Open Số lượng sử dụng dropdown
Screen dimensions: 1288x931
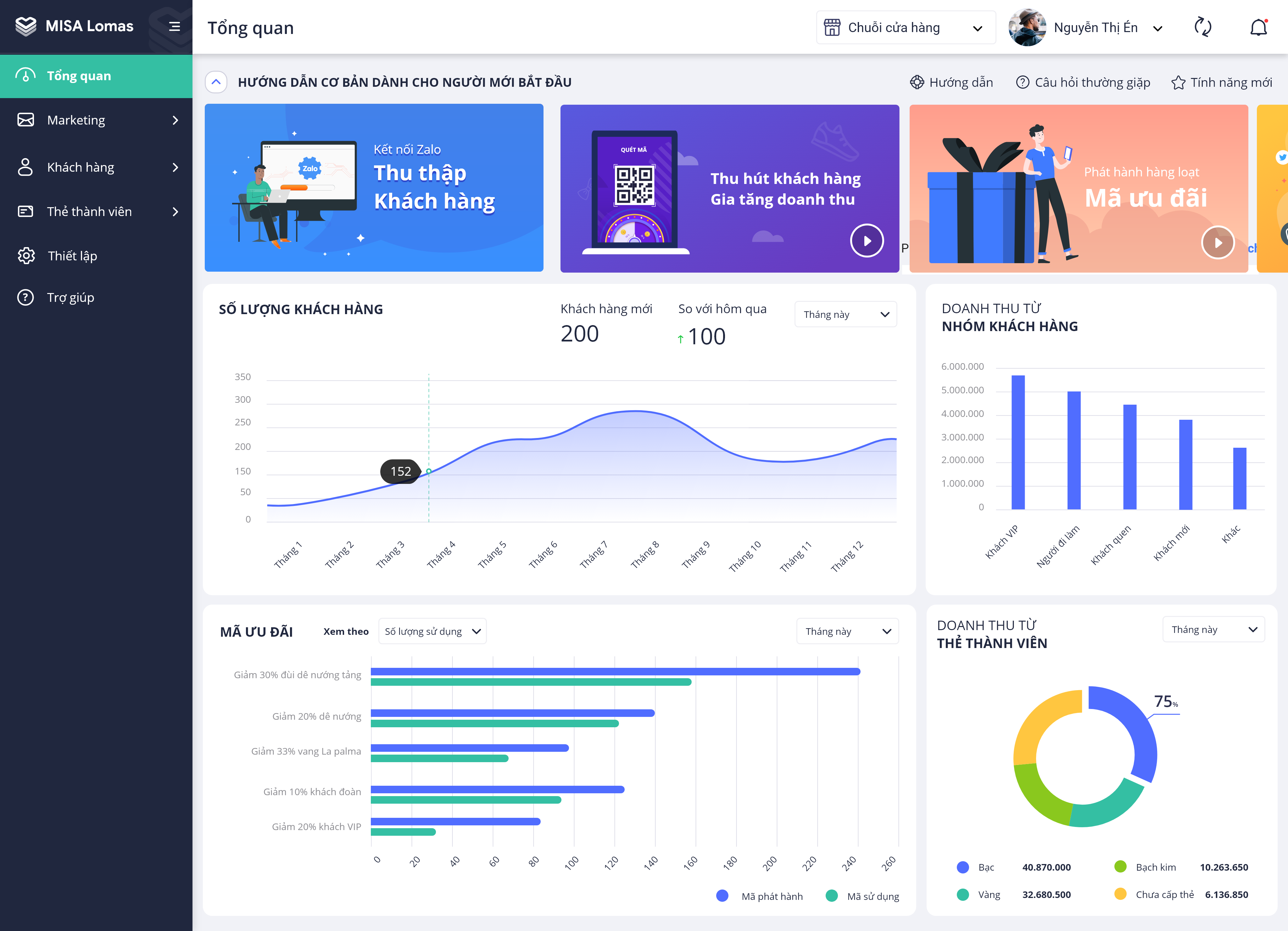432,631
